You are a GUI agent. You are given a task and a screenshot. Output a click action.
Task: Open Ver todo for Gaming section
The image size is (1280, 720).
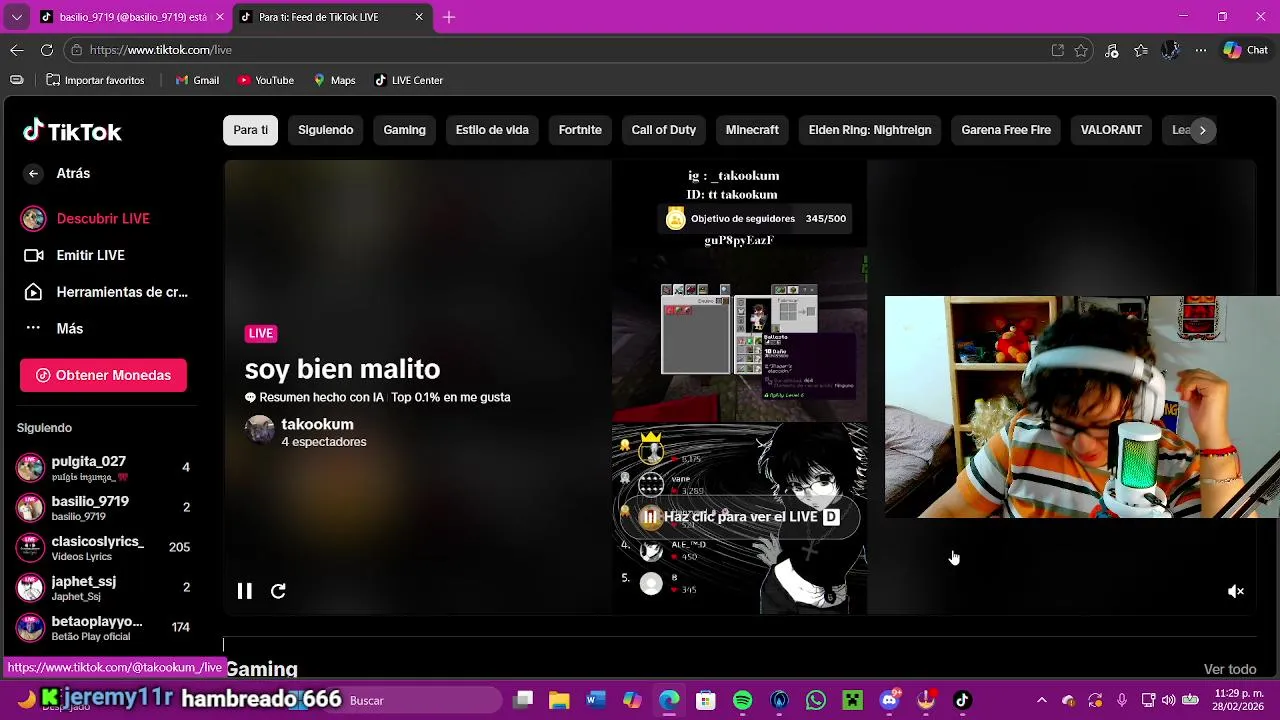[1230, 669]
